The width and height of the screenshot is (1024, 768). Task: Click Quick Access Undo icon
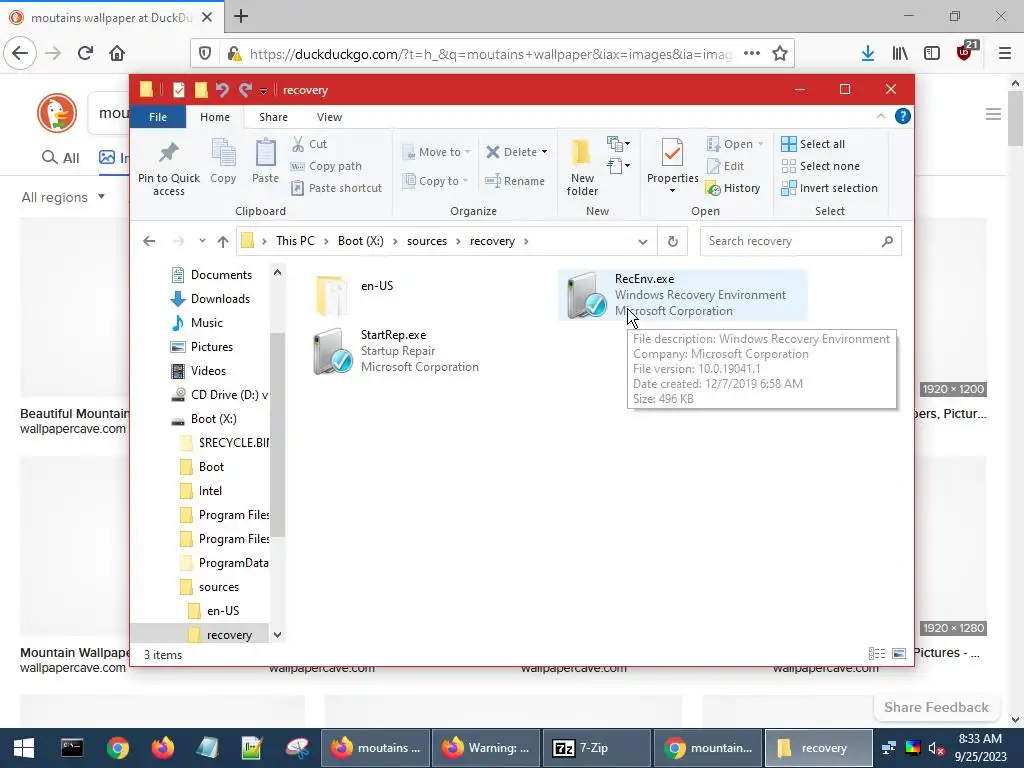(223, 89)
